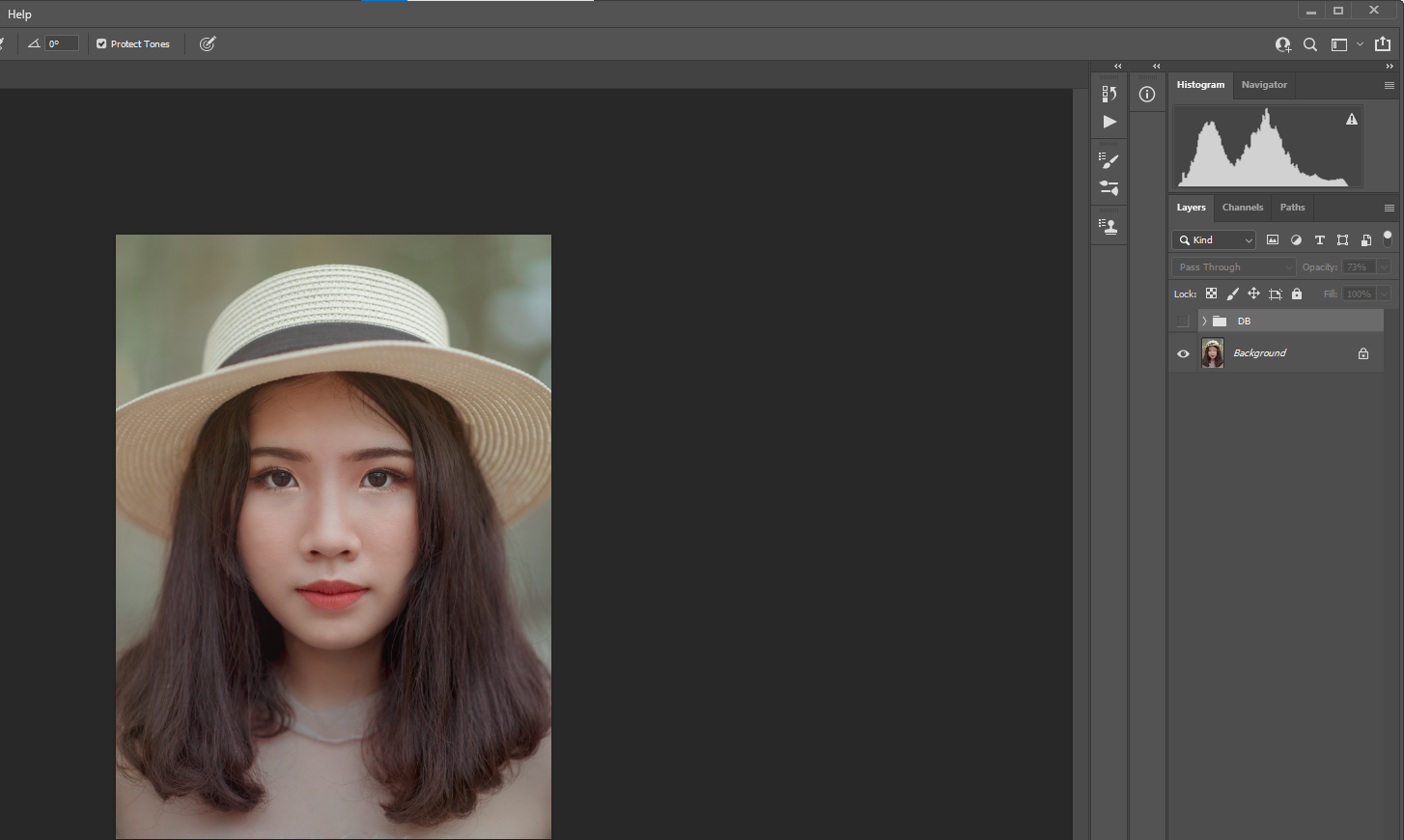The width and height of the screenshot is (1404, 840).
Task: Click the share image icon at top right
Action: [1383, 43]
